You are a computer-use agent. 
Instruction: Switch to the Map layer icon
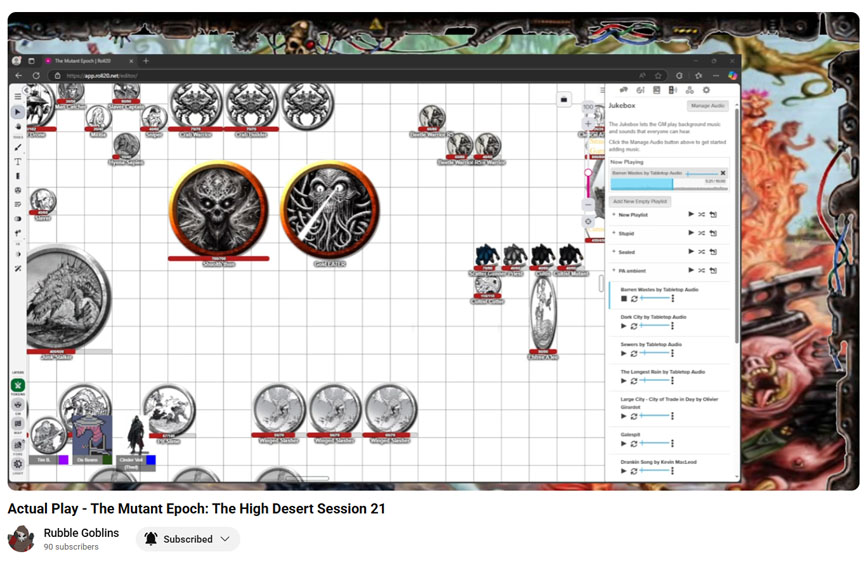tap(18, 424)
